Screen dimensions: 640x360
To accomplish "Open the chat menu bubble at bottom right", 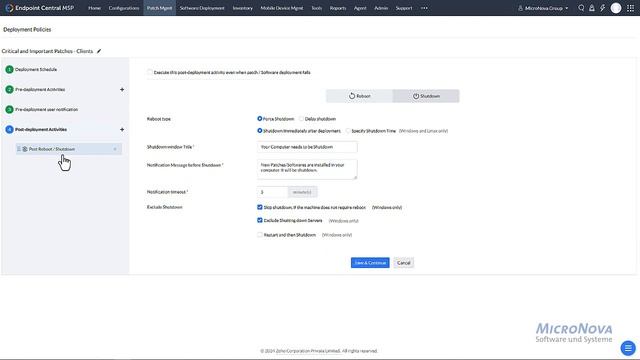I will tap(628, 348).
